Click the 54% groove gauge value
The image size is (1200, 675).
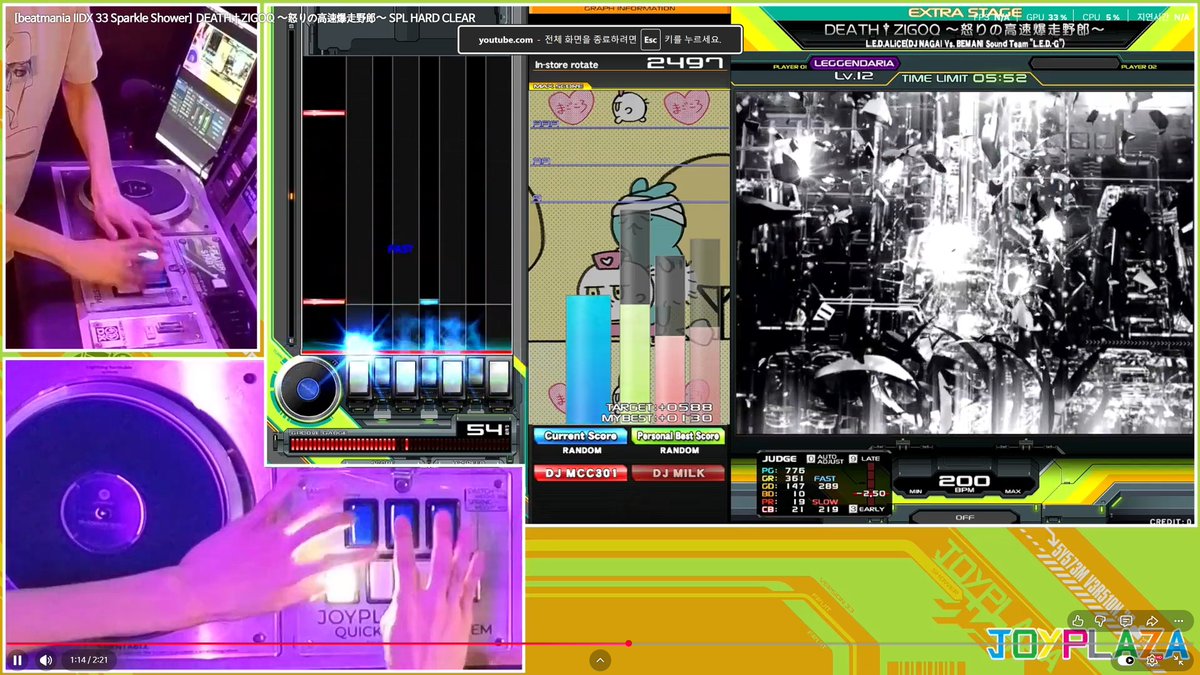pos(488,430)
